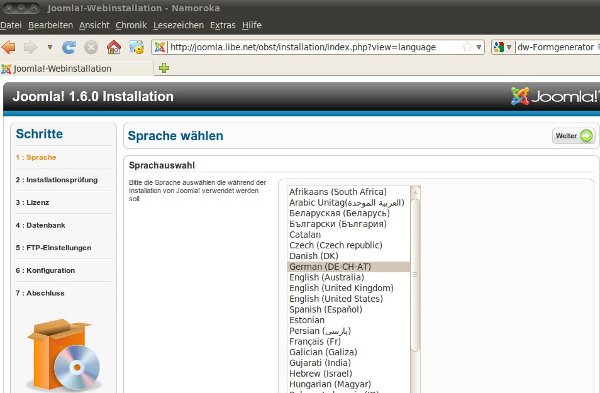Viewport: 600px width, 393px height.
Task: Select English (United States) language
Action: 349,299
